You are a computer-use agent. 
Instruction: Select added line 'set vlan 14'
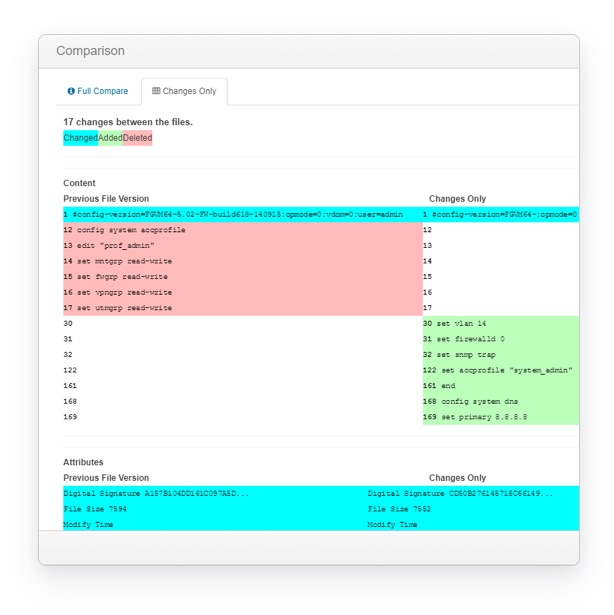click(x=501, y=324)
